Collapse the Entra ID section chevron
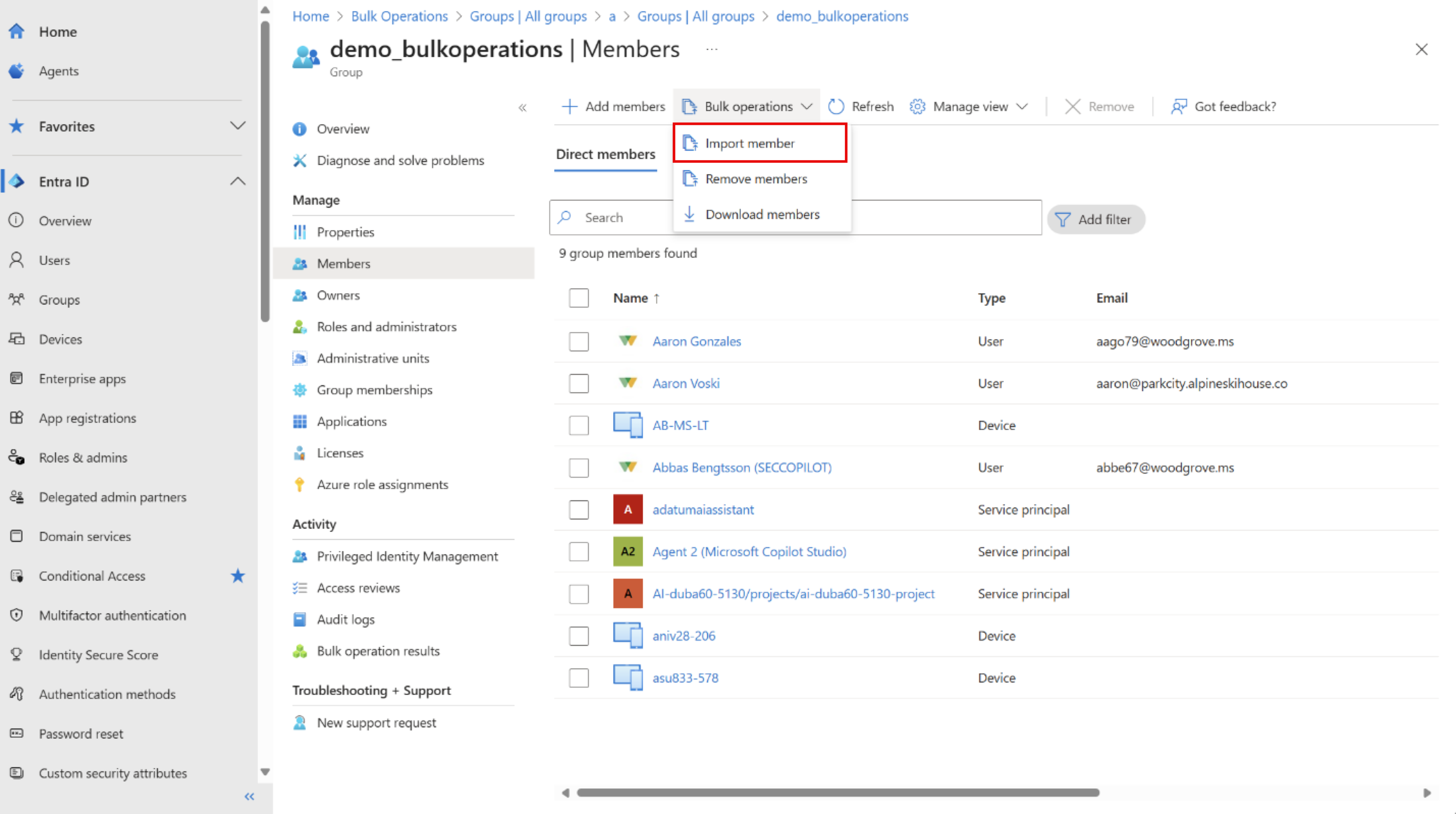The image size is (1456, 814). pyautogui.click(x=237, y=181)
